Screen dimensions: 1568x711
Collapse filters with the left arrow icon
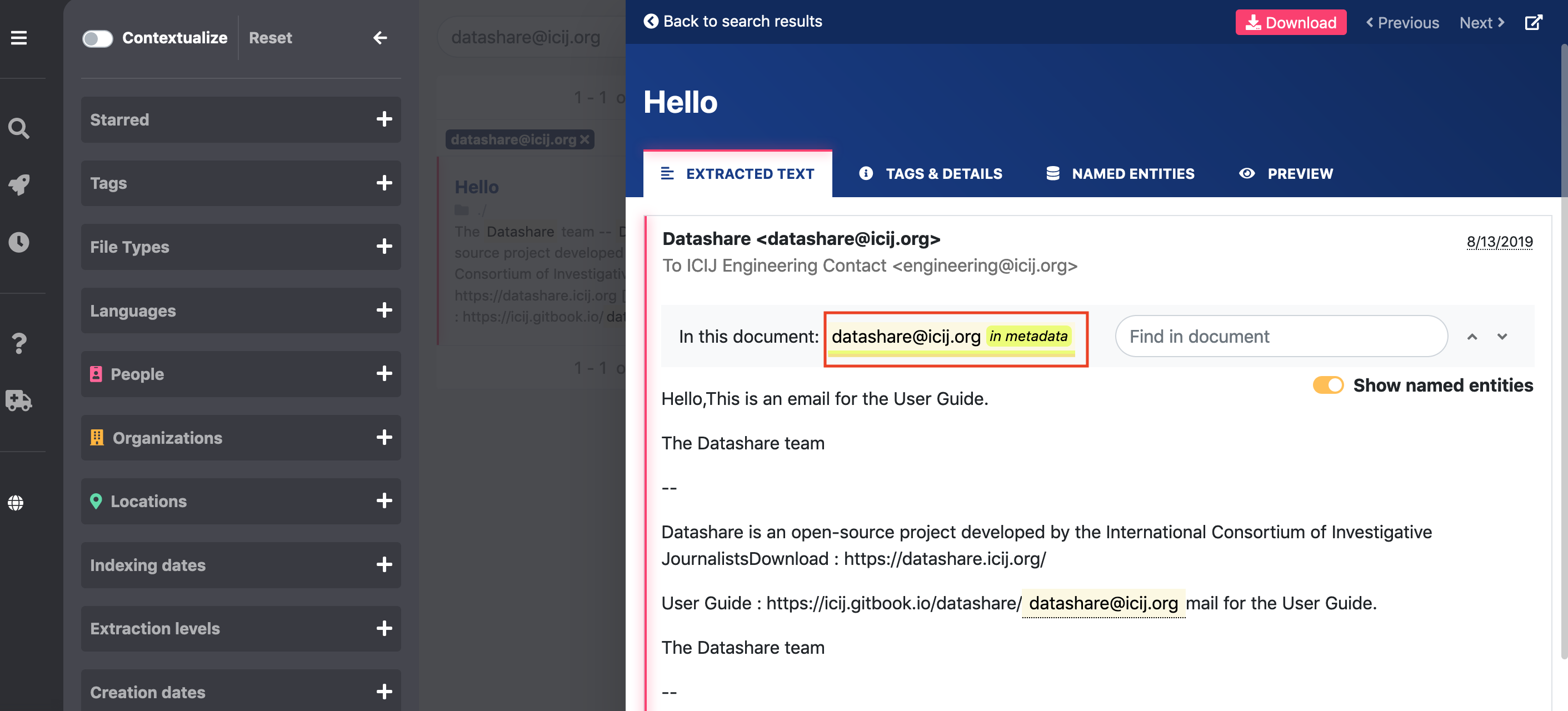pyautogui.click(x=380, y=38)
